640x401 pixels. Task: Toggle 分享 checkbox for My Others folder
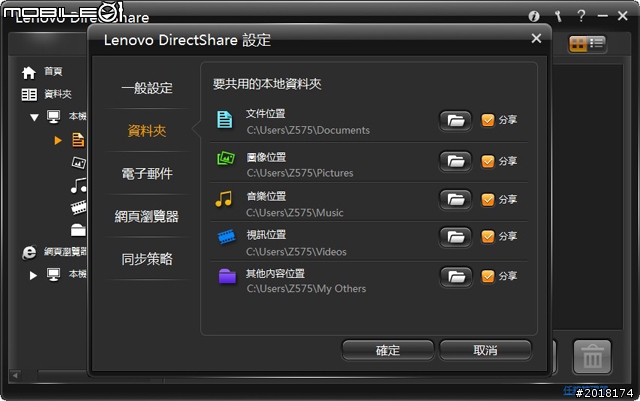488,276
